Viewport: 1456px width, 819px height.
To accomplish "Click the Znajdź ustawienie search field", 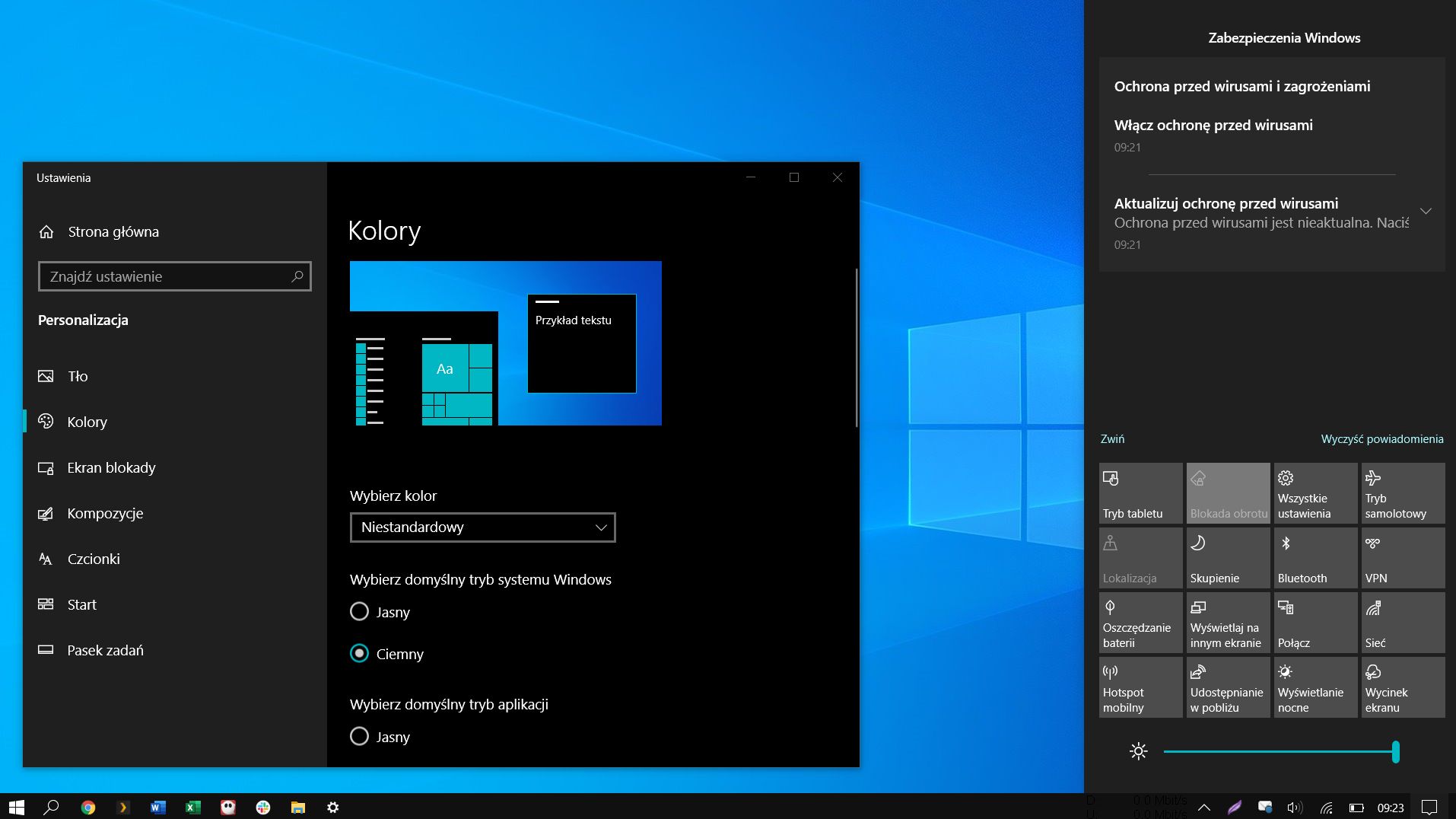I will (174, 276).
